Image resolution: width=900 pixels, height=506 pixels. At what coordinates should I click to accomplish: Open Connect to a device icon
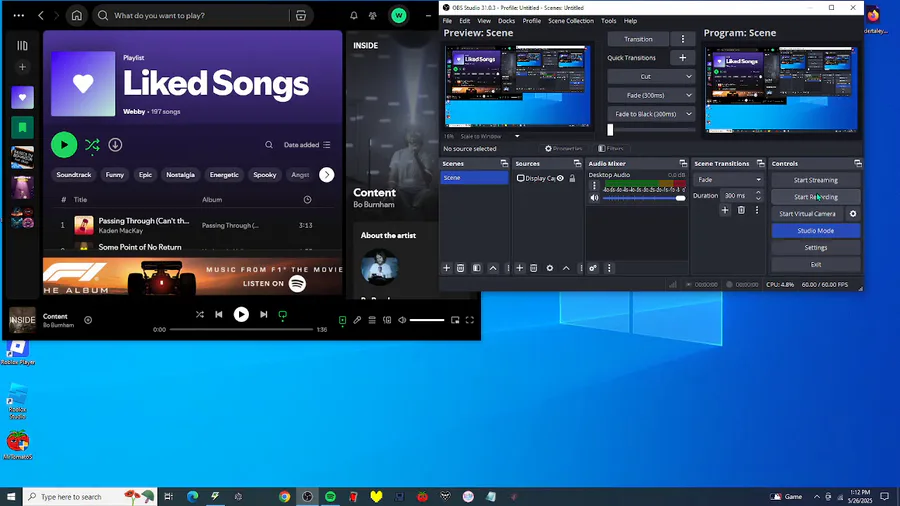(387, 320)
